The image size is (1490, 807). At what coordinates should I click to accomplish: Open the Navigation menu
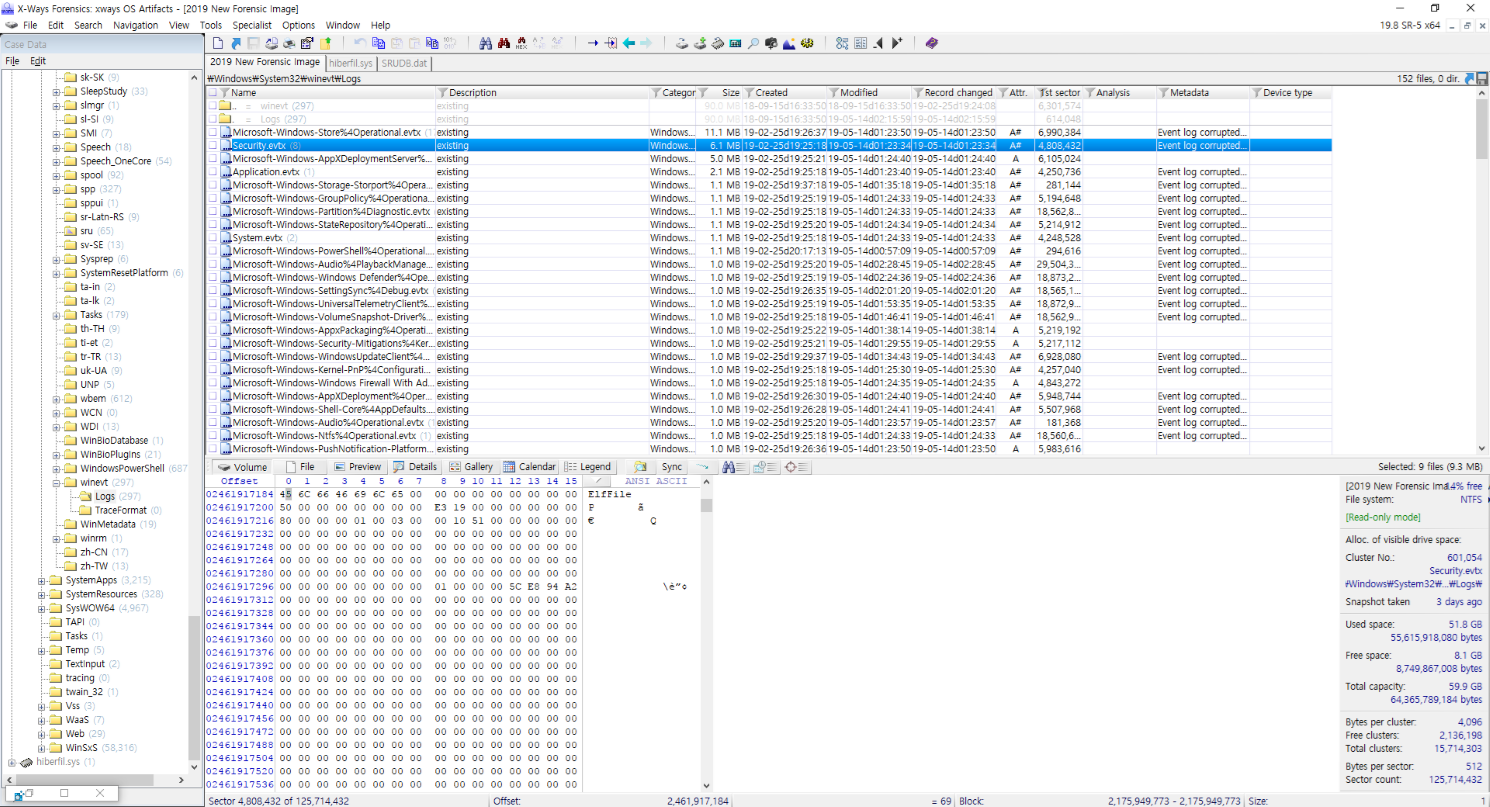click(x=135, y=25)
